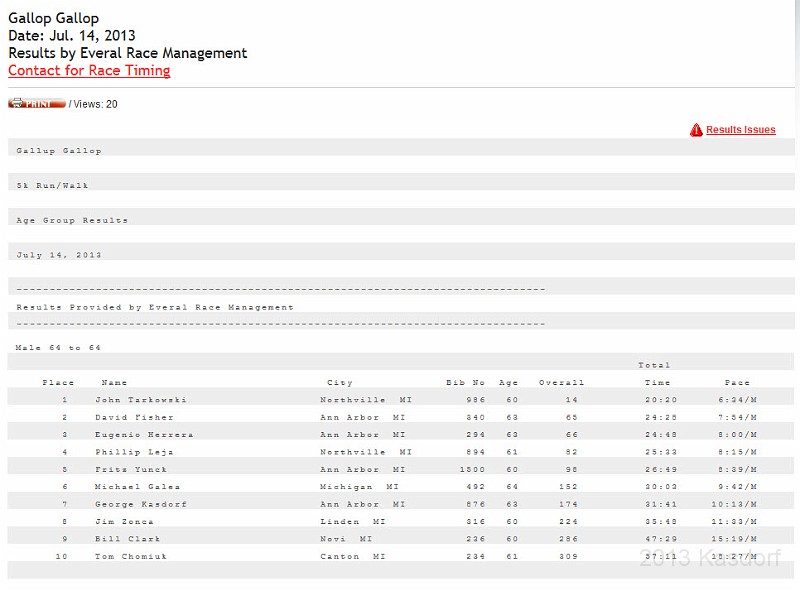Select John Tarkowski's result row name
800x591 pixels.
[x=141, y=400]
